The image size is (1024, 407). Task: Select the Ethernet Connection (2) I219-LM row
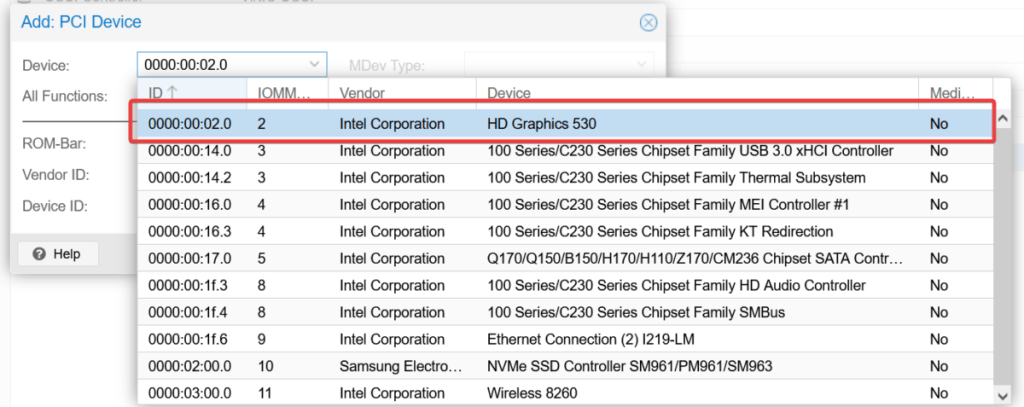tap(566, 339)
